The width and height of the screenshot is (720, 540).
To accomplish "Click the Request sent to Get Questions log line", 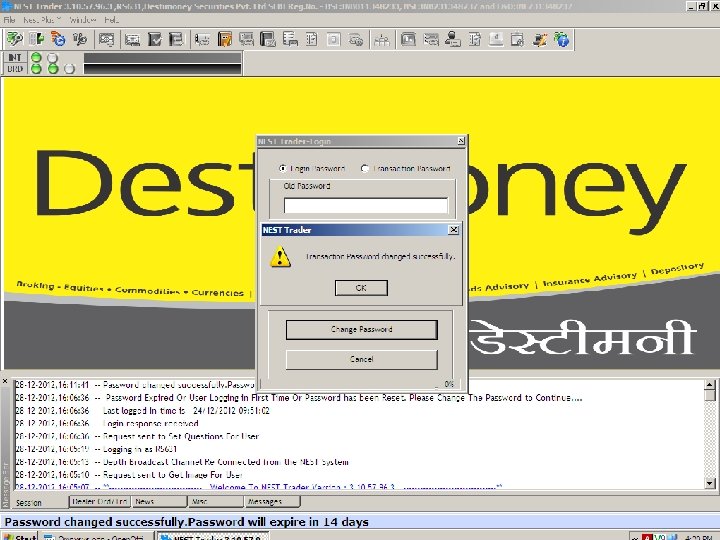I will pos(137,436).
